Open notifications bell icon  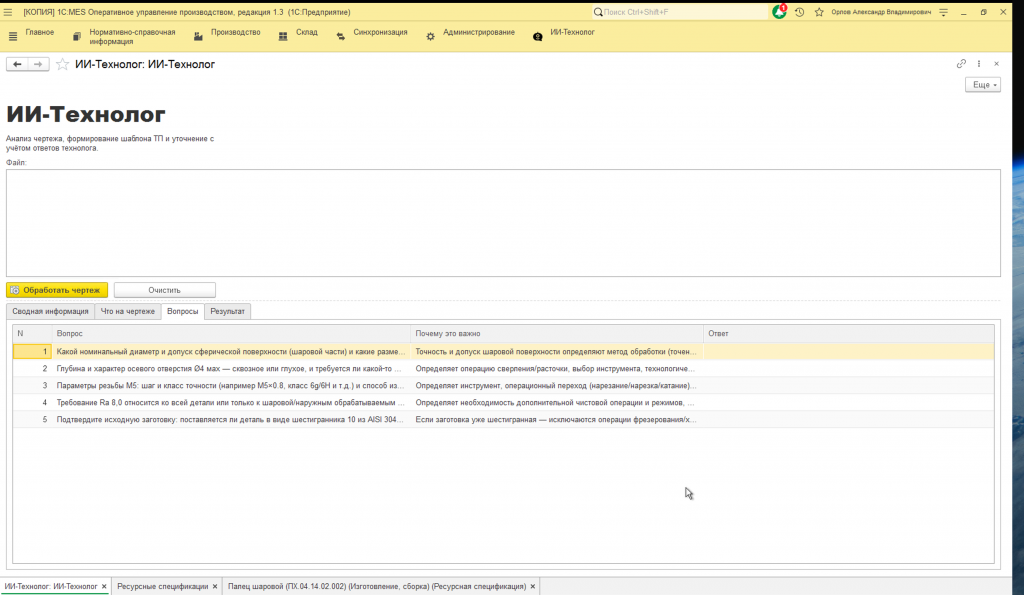[x=779, y=12]
